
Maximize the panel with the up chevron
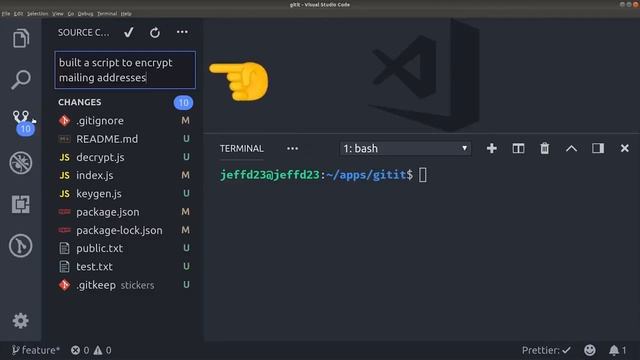coord(571,149)
